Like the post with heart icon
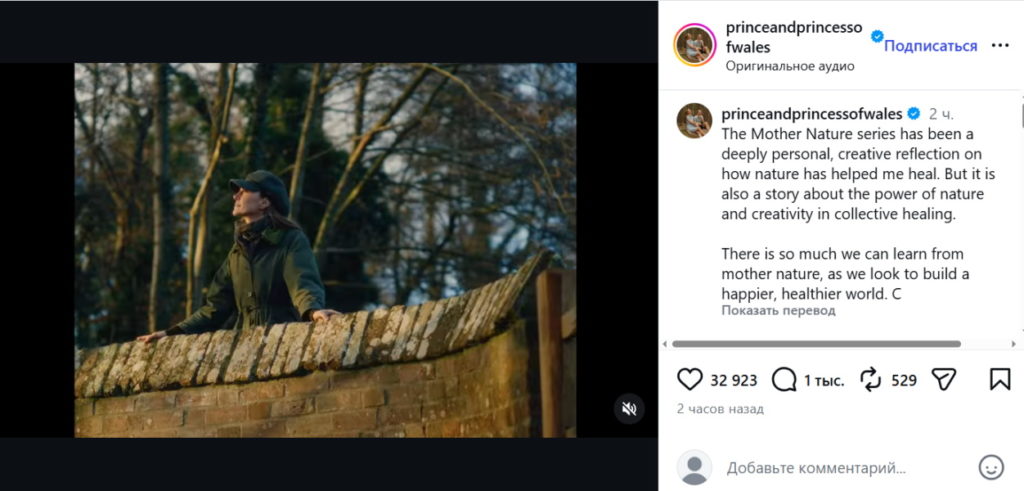The image size is (1024, 491). (690, 380)
